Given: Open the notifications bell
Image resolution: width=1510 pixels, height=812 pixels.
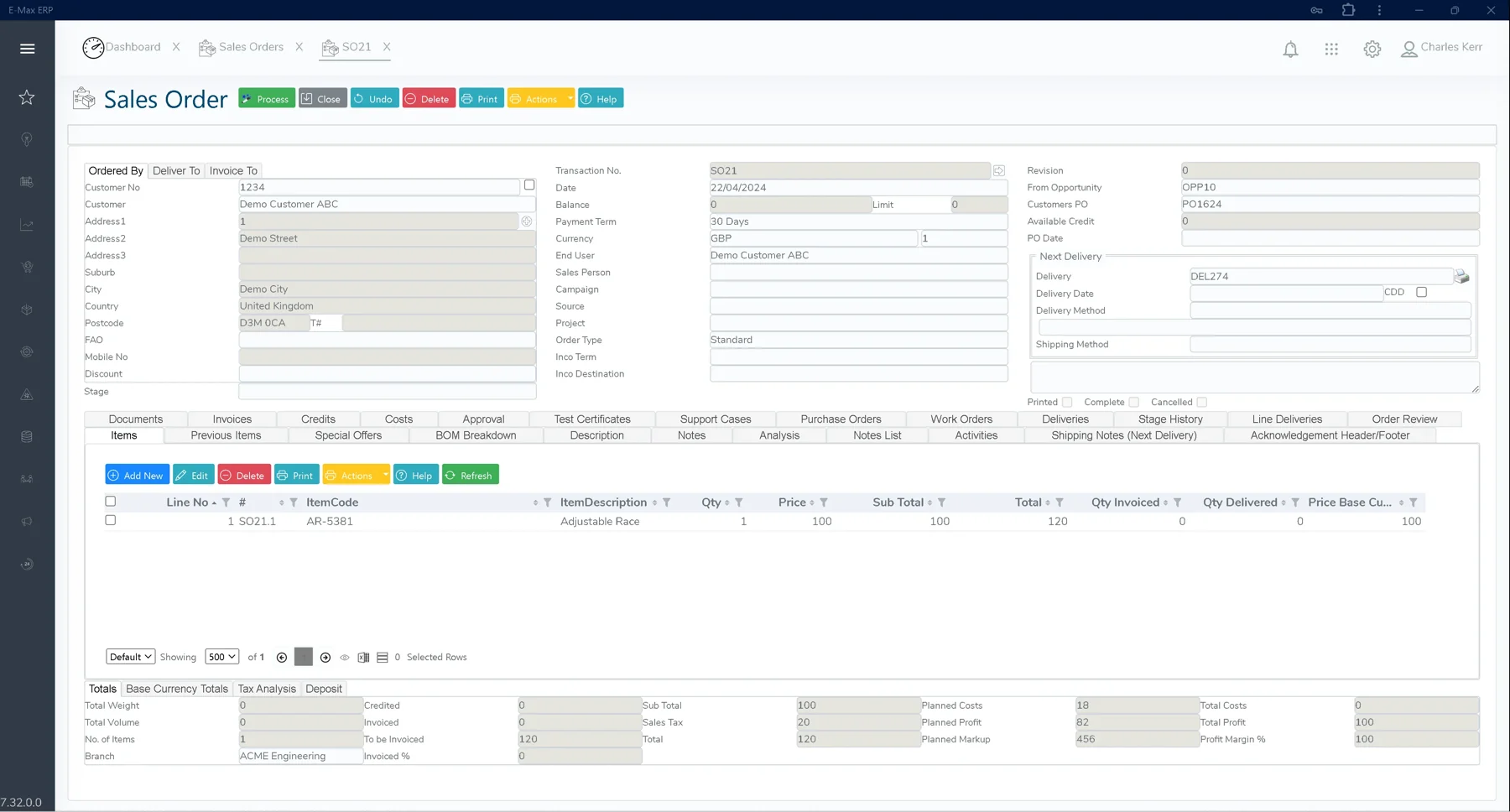Looking at the screenshot, I should [x=1290, y=49].
